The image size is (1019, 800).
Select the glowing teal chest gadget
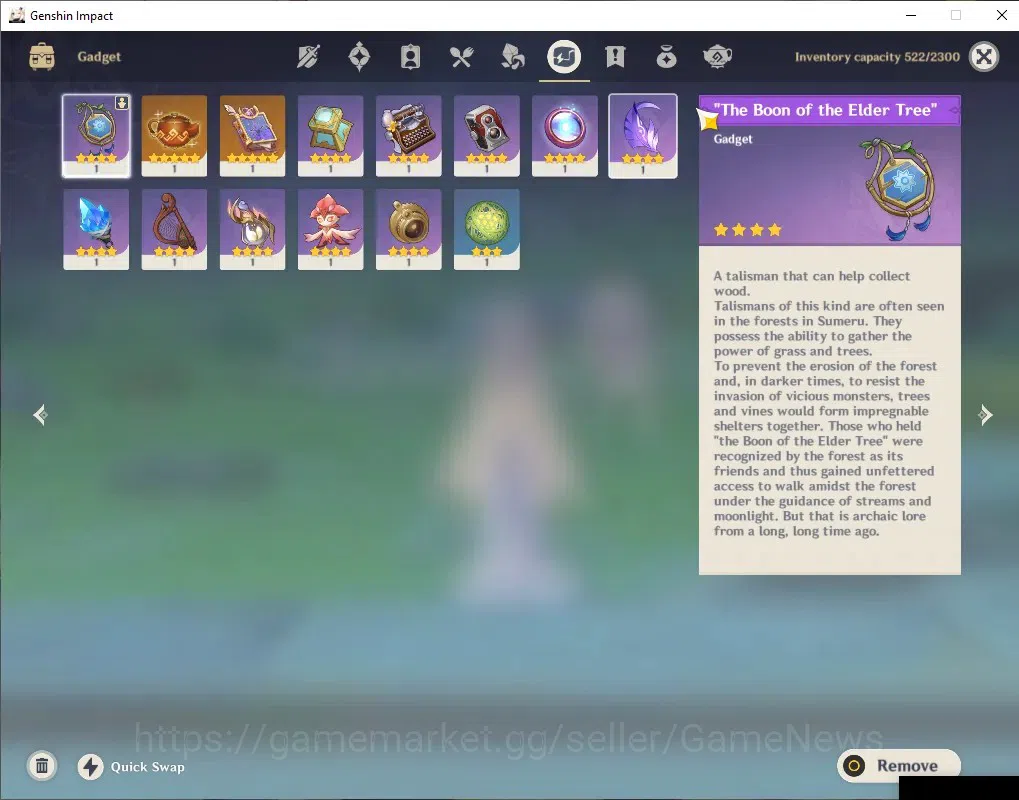tap(330, 136)
